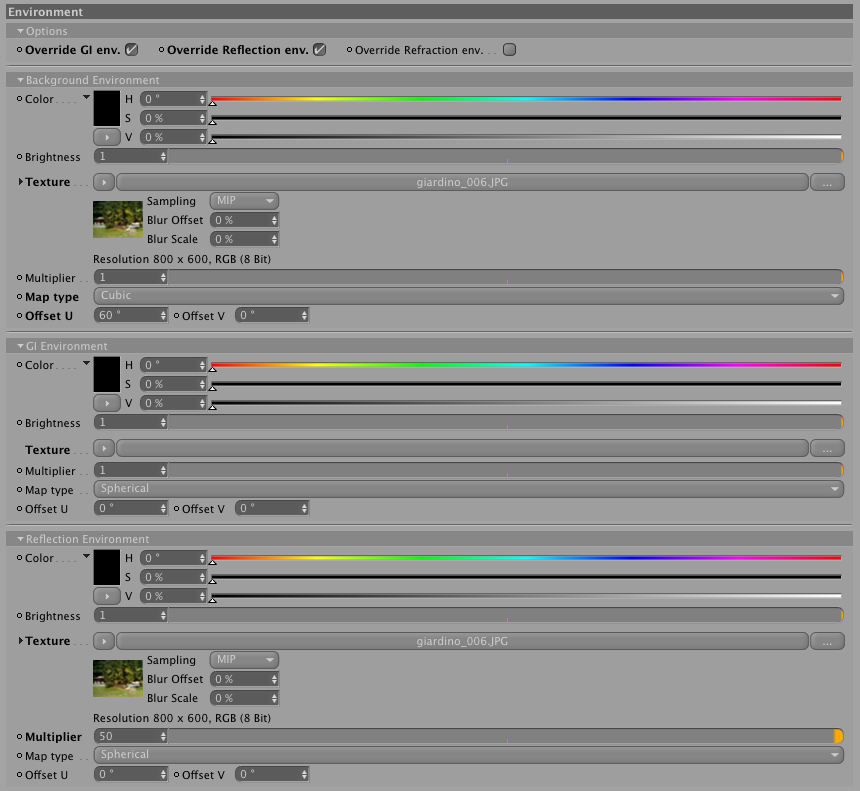Click GI Environment value slider

(526, 404)
